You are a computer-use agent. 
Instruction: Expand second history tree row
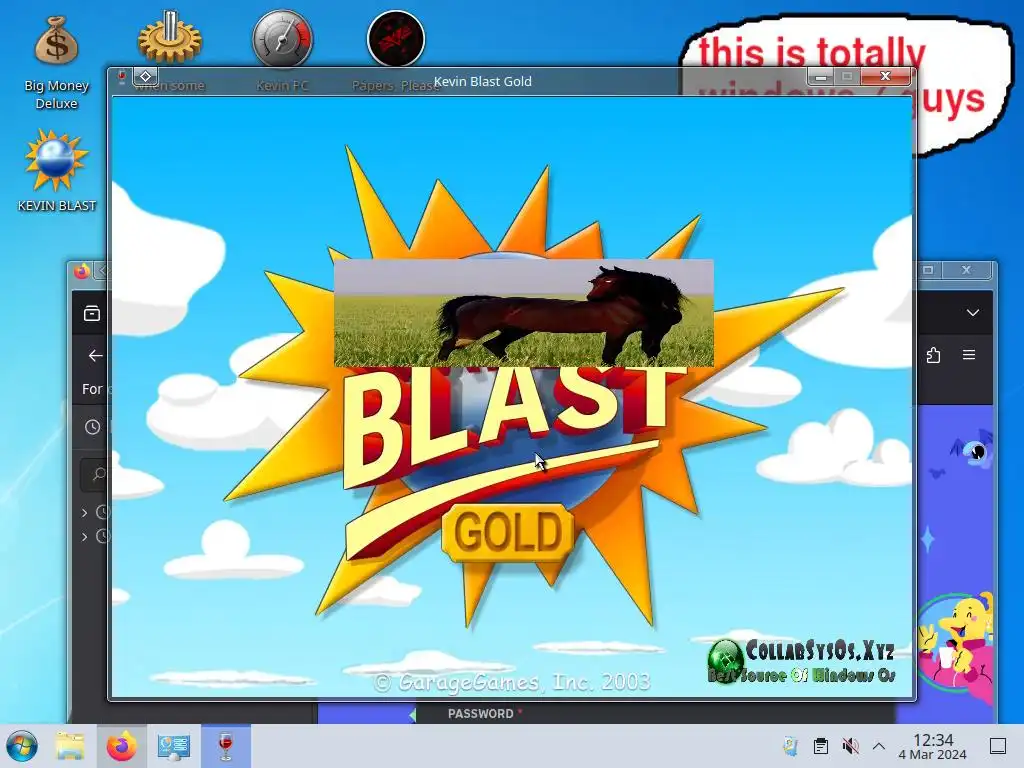84,537
